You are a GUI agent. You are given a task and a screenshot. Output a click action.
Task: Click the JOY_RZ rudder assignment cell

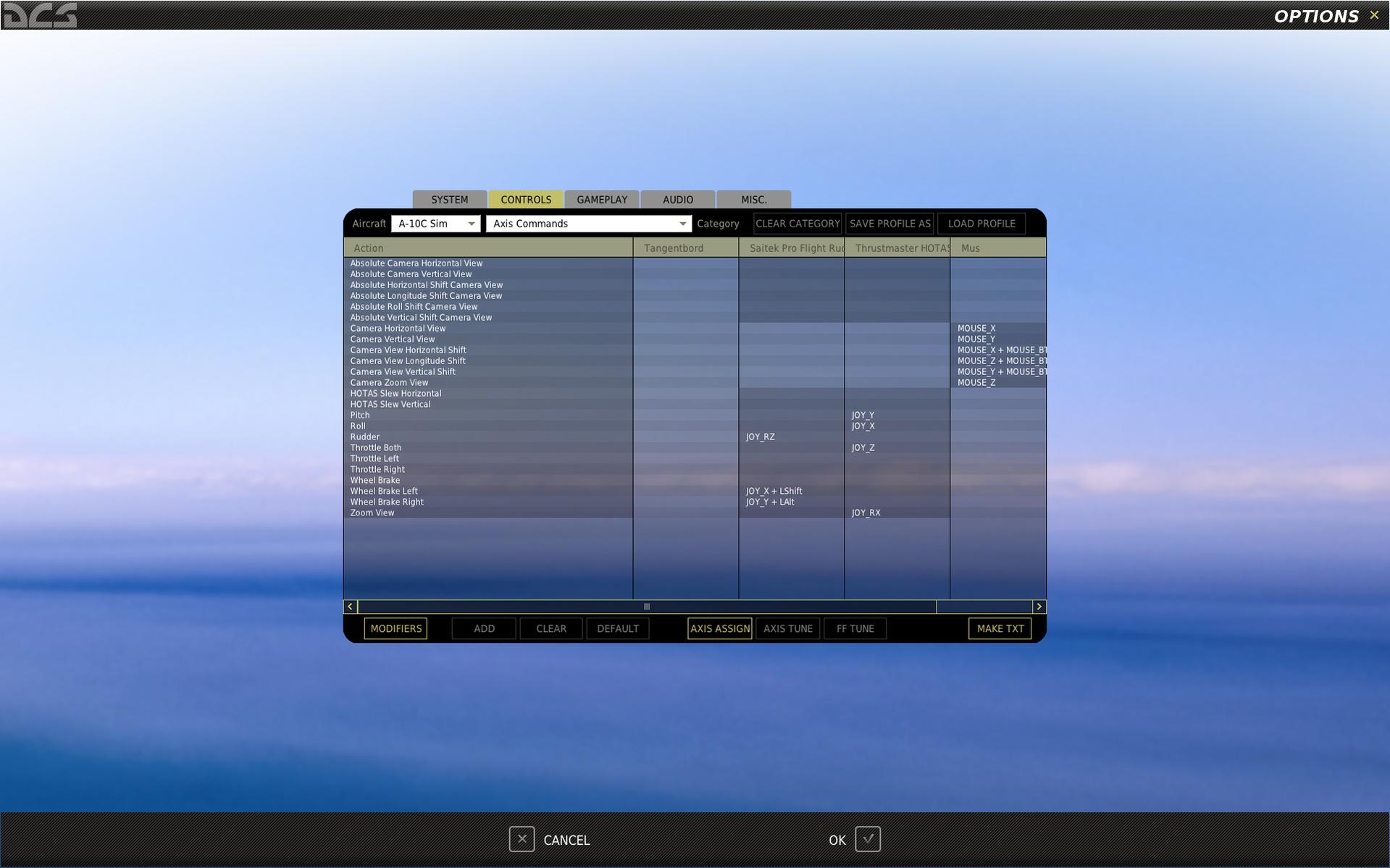(x=792, y=437)
